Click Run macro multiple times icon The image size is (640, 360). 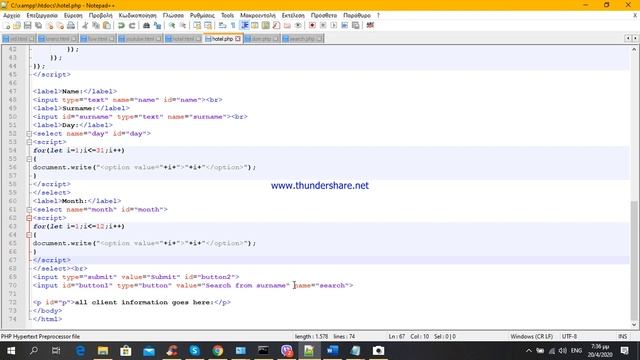pos(344,25)
